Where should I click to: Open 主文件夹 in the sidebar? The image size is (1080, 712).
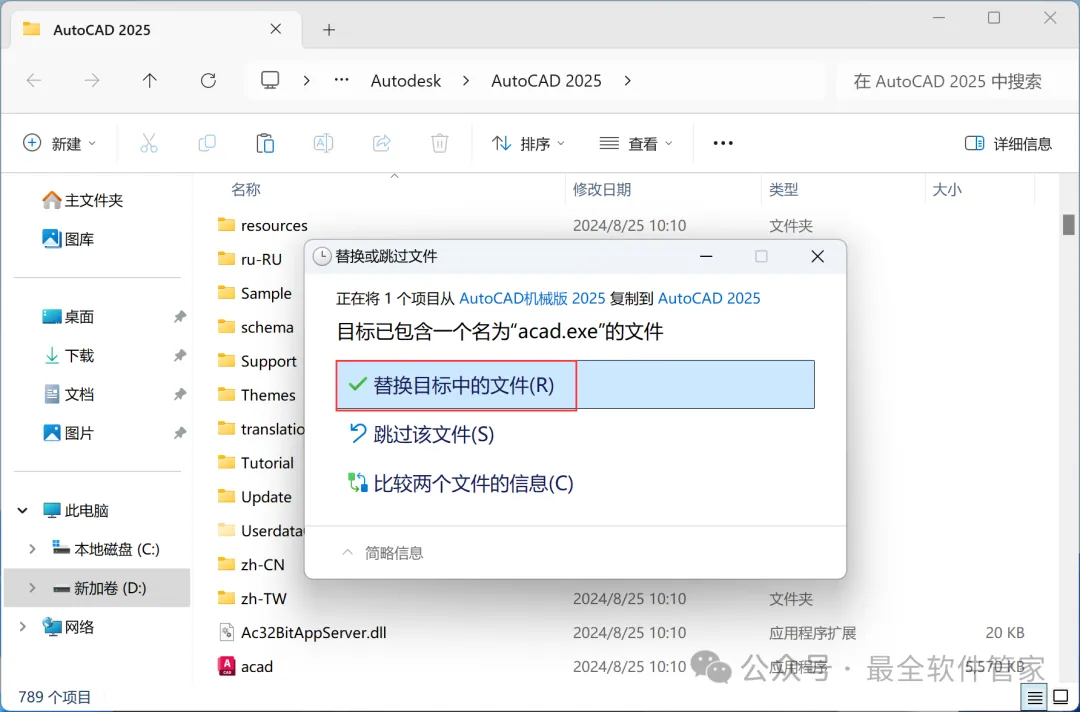[82, 200]
